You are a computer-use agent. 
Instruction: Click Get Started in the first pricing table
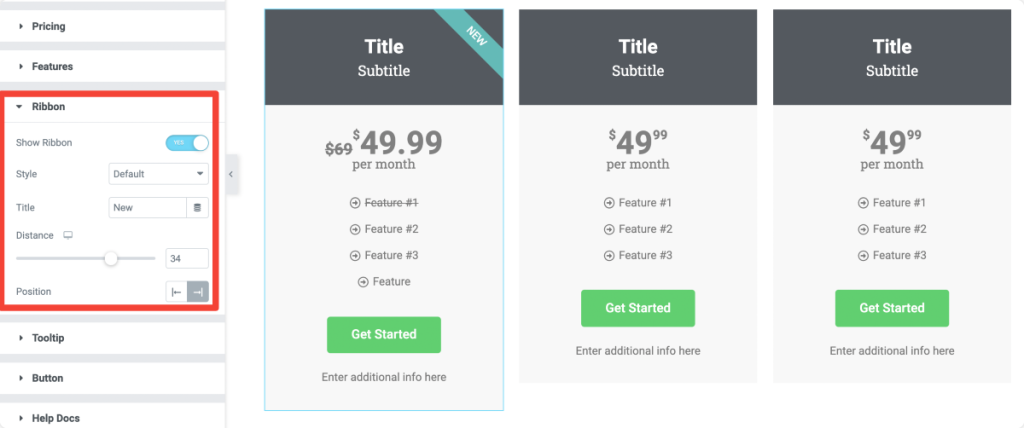click(383, 334)
